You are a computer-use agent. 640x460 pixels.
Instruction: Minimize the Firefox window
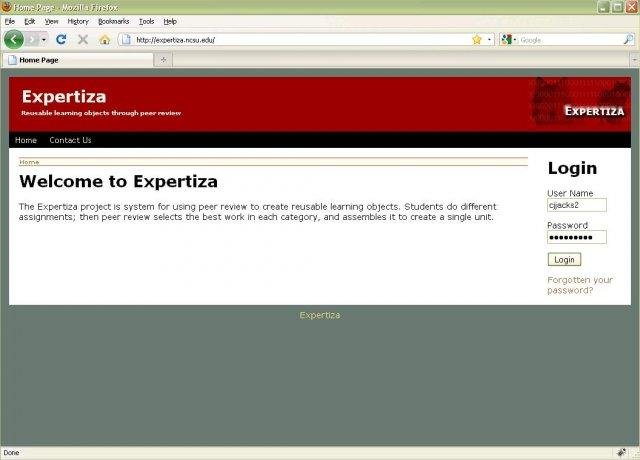coord(604,7)
